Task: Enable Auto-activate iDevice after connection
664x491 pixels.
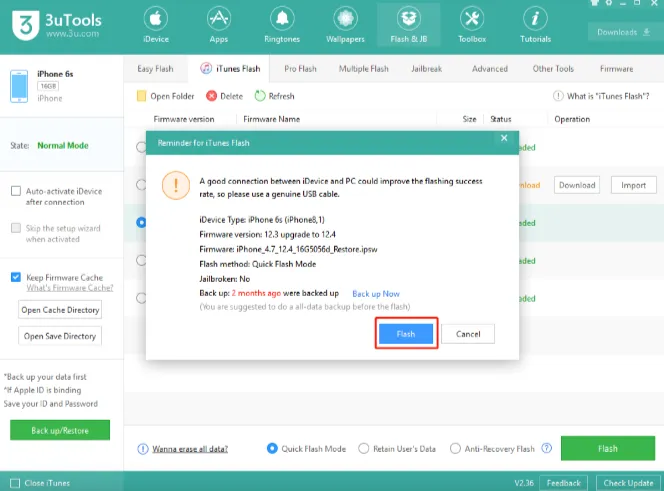Action: (16, 191)
